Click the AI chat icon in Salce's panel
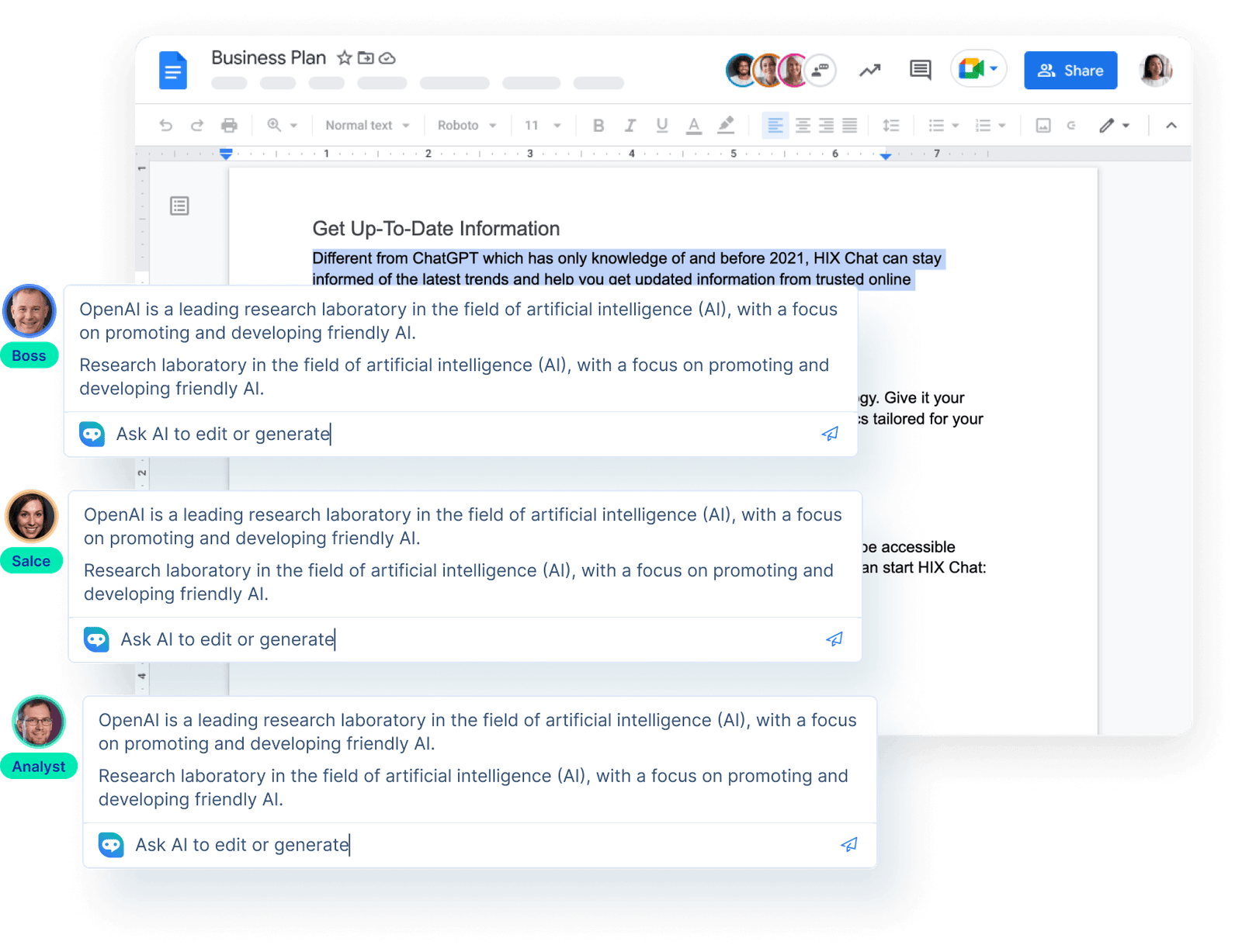Viewport: 1242px width, 952px height. 97,639
